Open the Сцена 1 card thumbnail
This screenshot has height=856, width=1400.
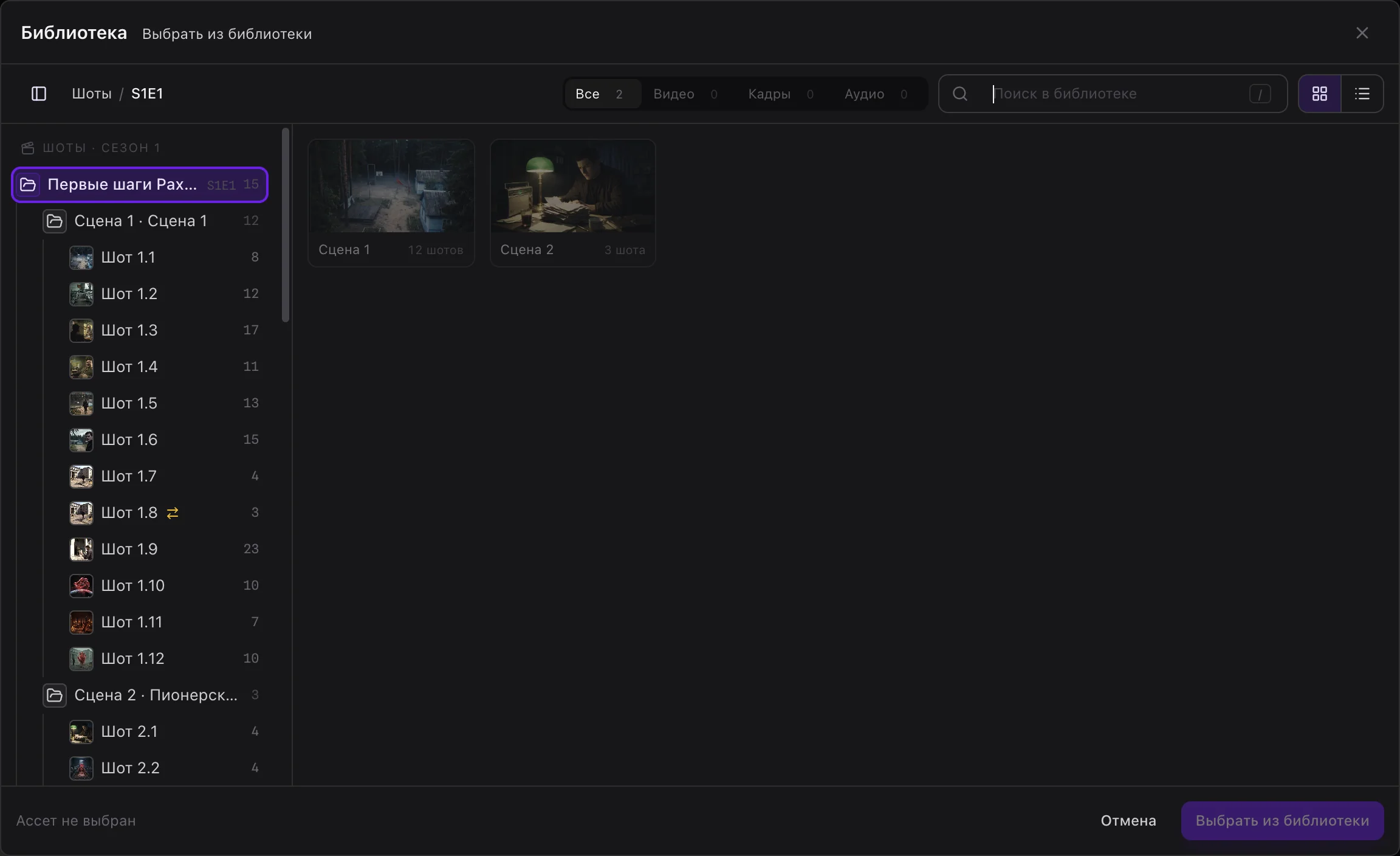coord(391,186)
